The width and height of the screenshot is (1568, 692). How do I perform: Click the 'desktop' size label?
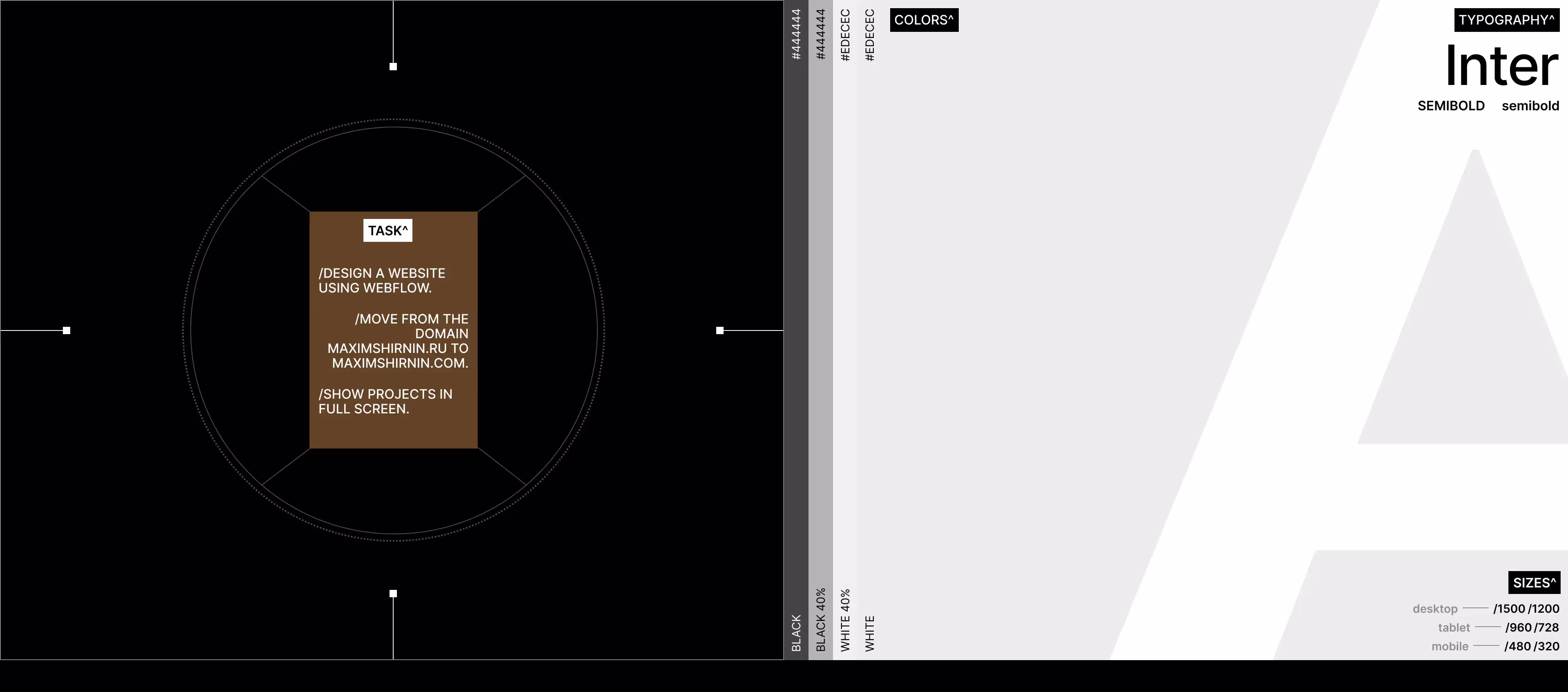click(1435, 609)
